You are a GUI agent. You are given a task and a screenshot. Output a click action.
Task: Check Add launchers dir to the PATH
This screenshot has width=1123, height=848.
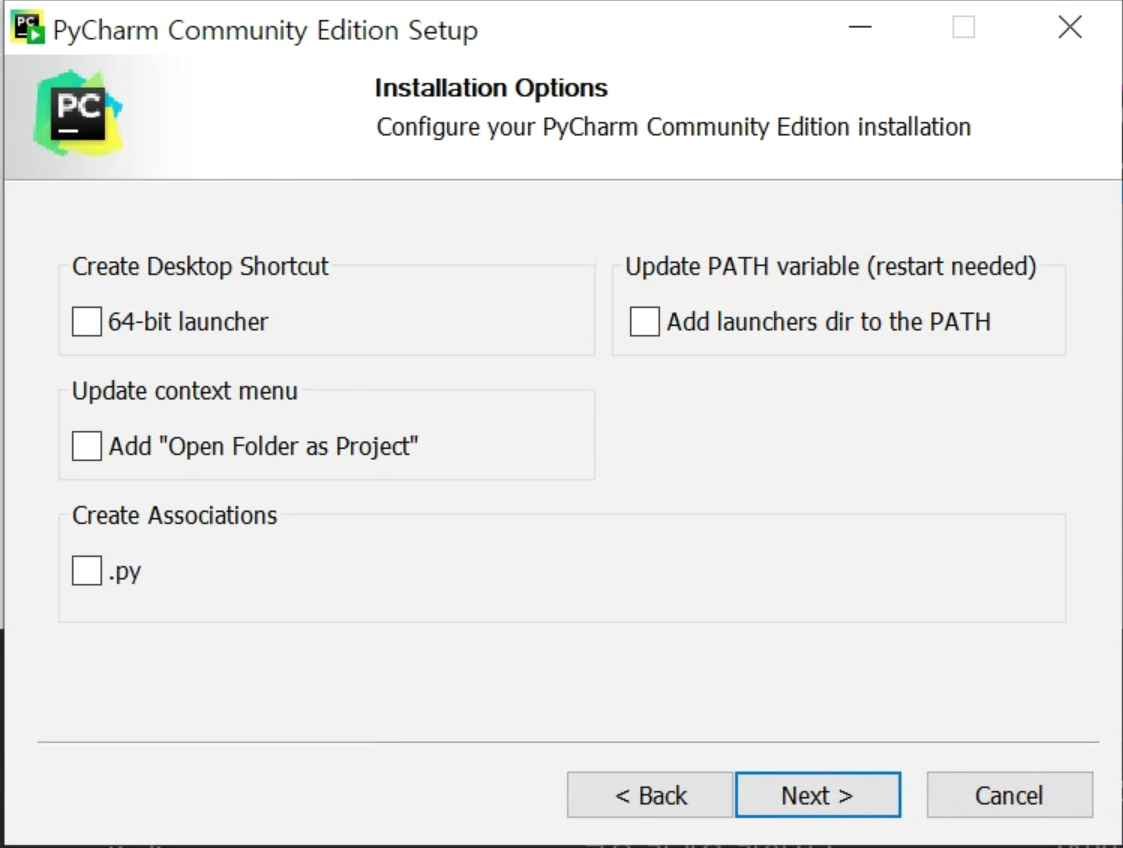(645, 322)
